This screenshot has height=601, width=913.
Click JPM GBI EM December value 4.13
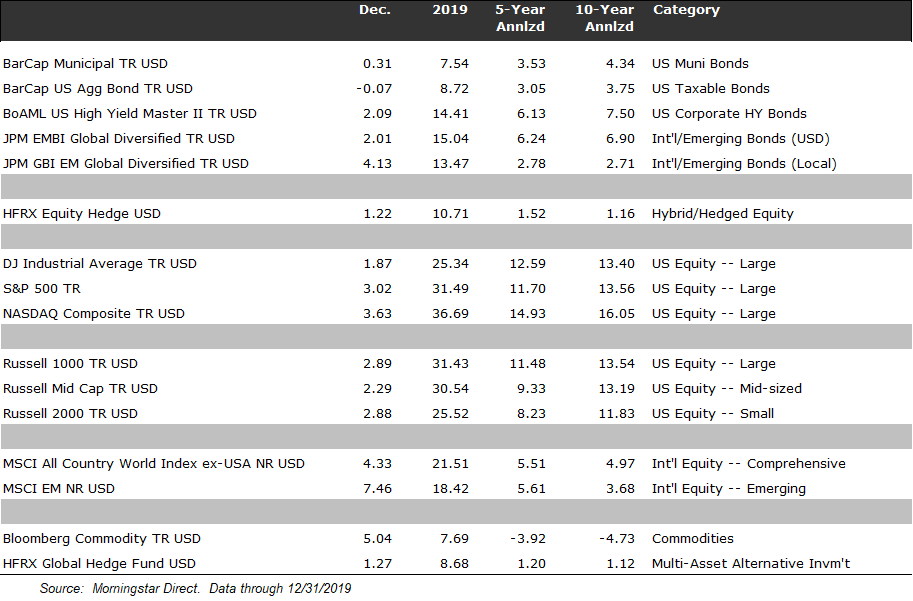click(377, 164)
